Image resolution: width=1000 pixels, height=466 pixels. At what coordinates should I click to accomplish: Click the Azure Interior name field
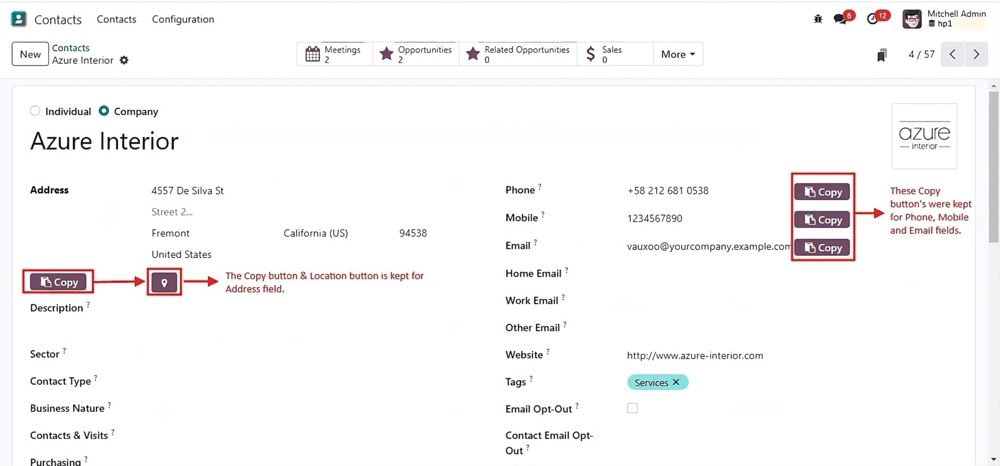[x=105, y=142]
